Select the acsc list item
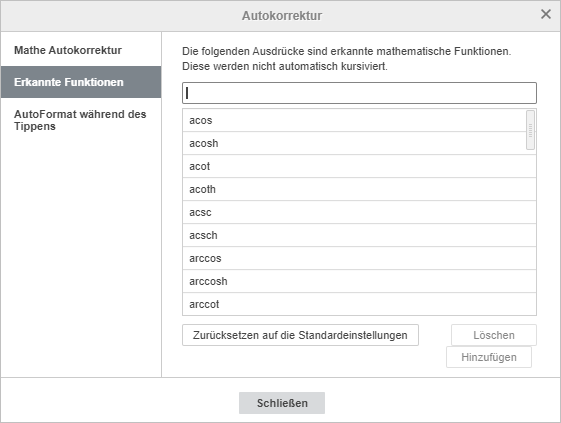The width and height of the screenshot is (561, 423). [x=359, y=212]
